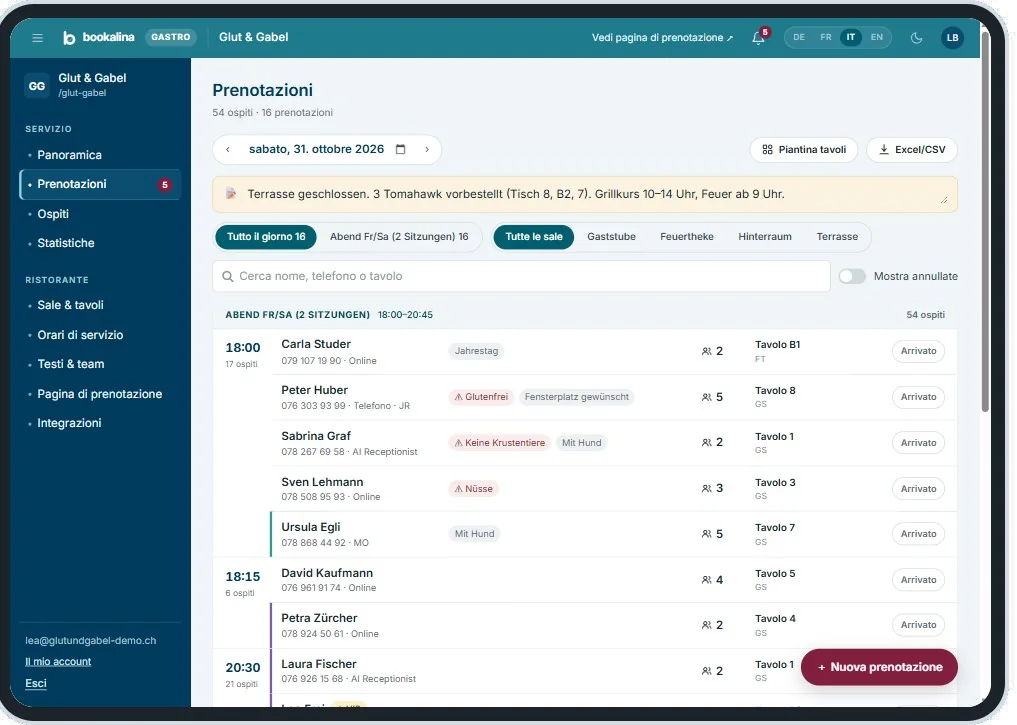
Task: Click the bookalina logo
Action: tap(99, 38)
